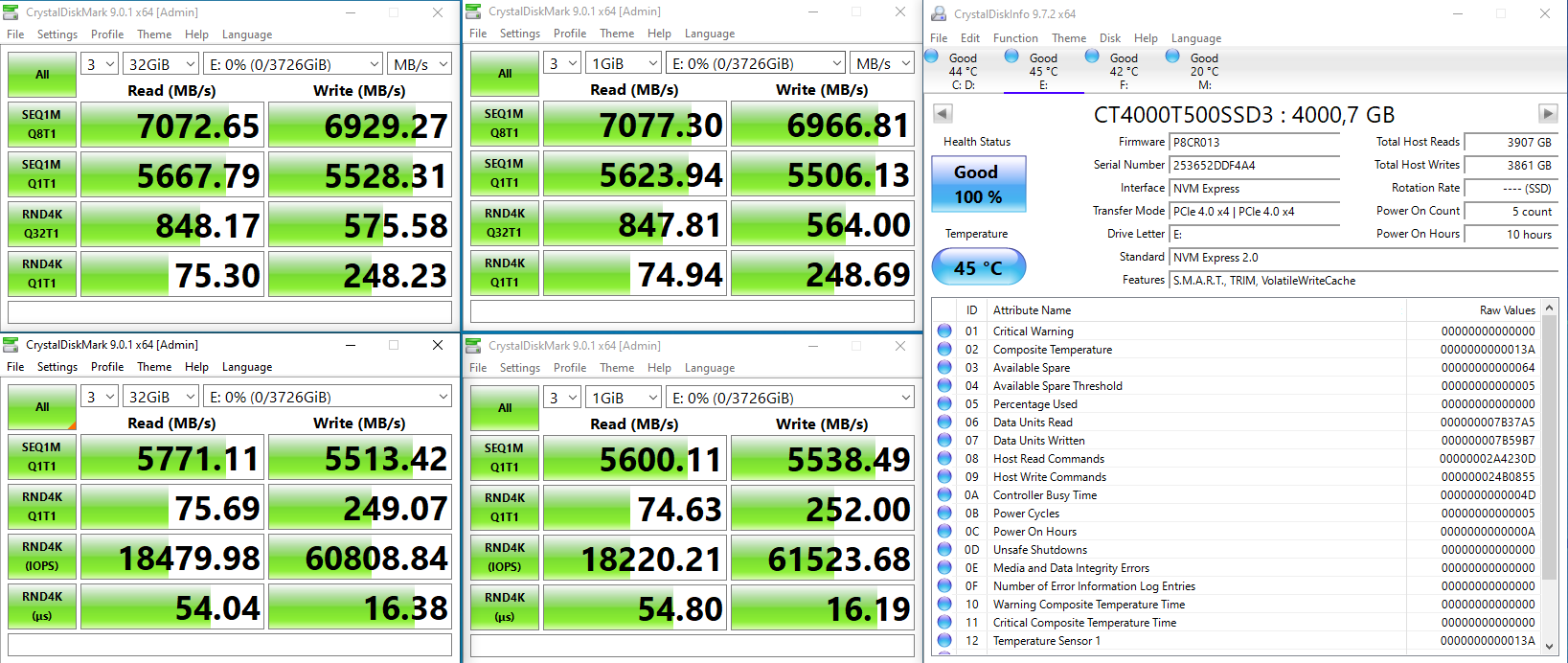Click the 45 °C temperature button
Screen dimensions: 1568x663
(978, 267)
